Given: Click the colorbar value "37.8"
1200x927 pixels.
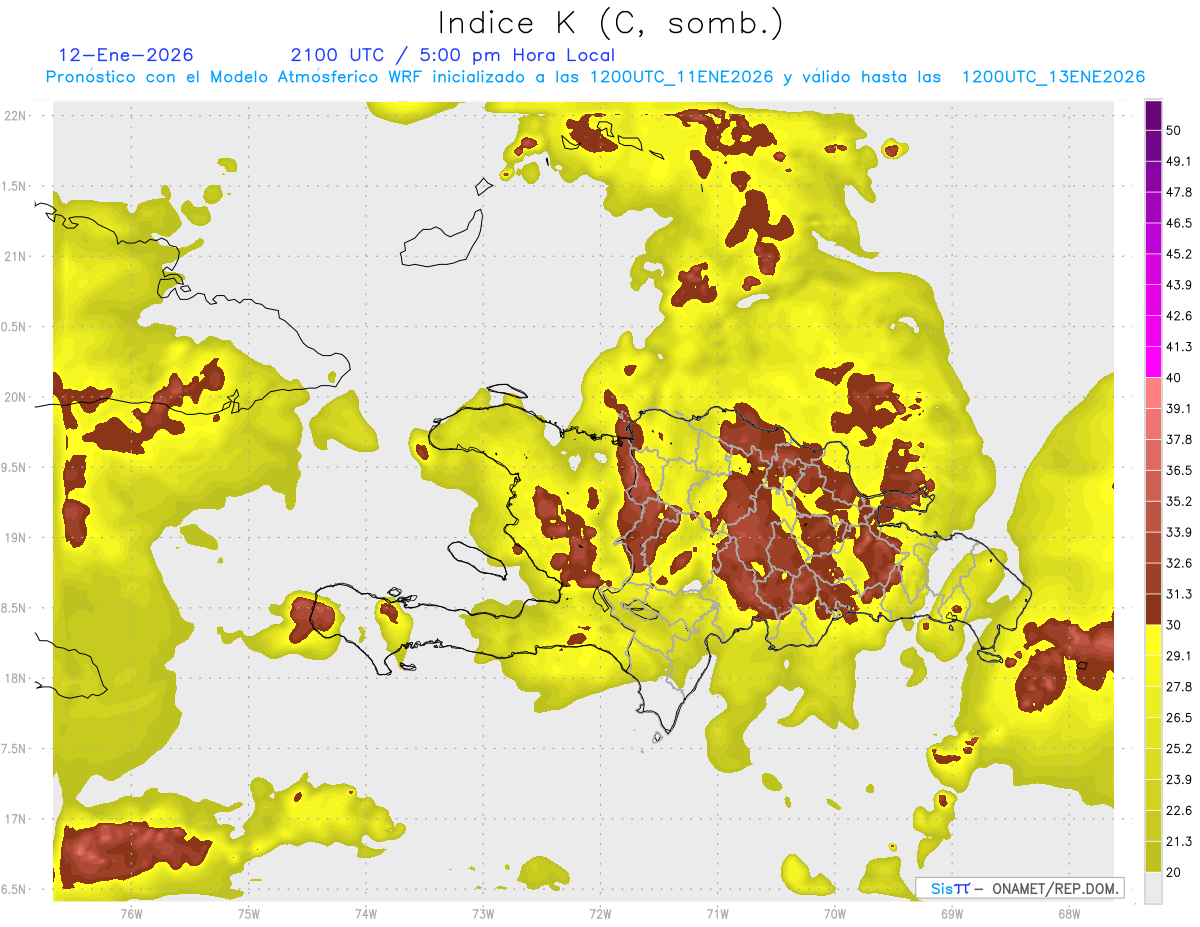Looking at the screenshot, I should pos(1179,439).
